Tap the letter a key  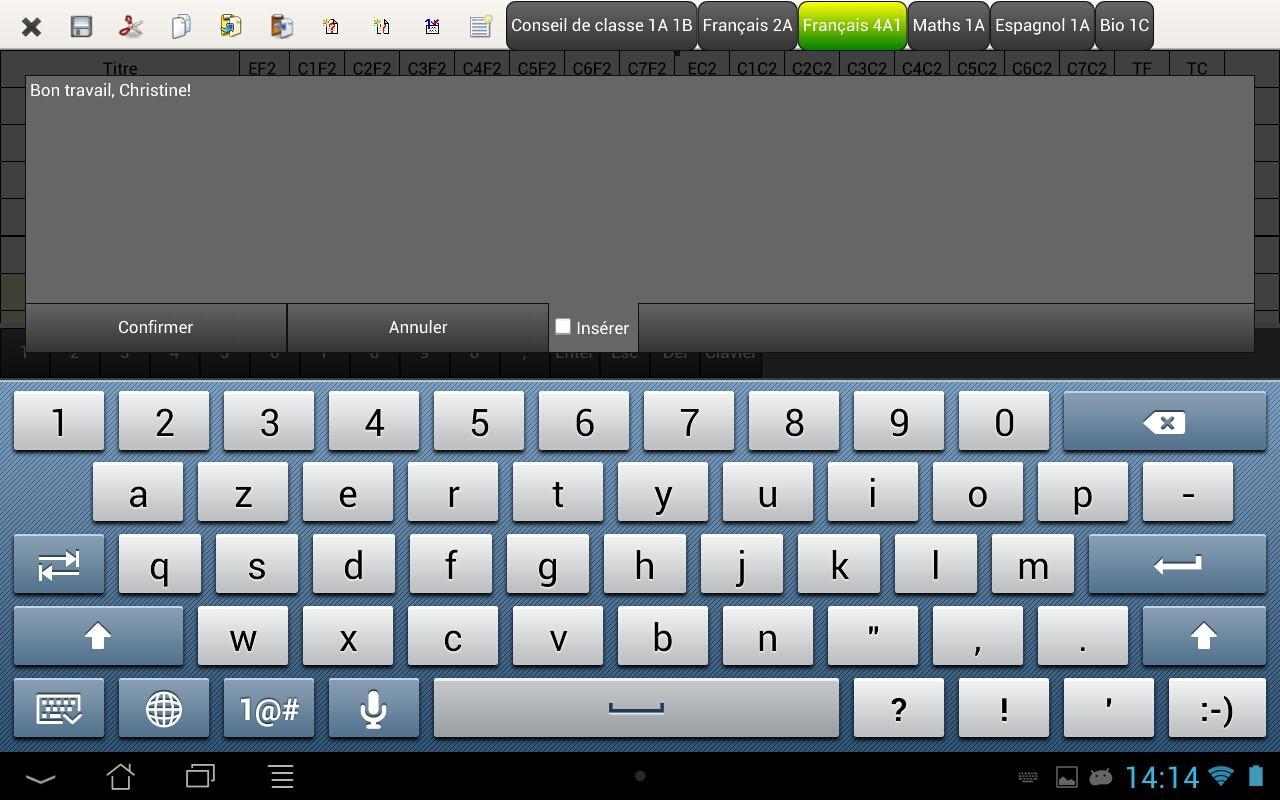138,492
